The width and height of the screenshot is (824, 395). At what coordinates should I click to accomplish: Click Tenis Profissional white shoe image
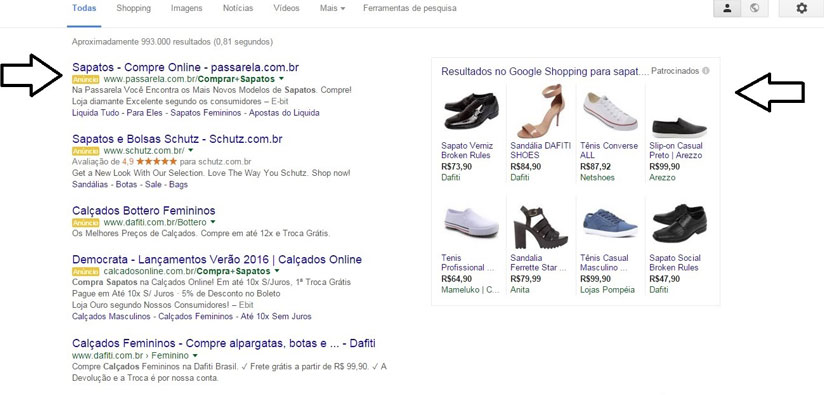(x=470, y=223)
